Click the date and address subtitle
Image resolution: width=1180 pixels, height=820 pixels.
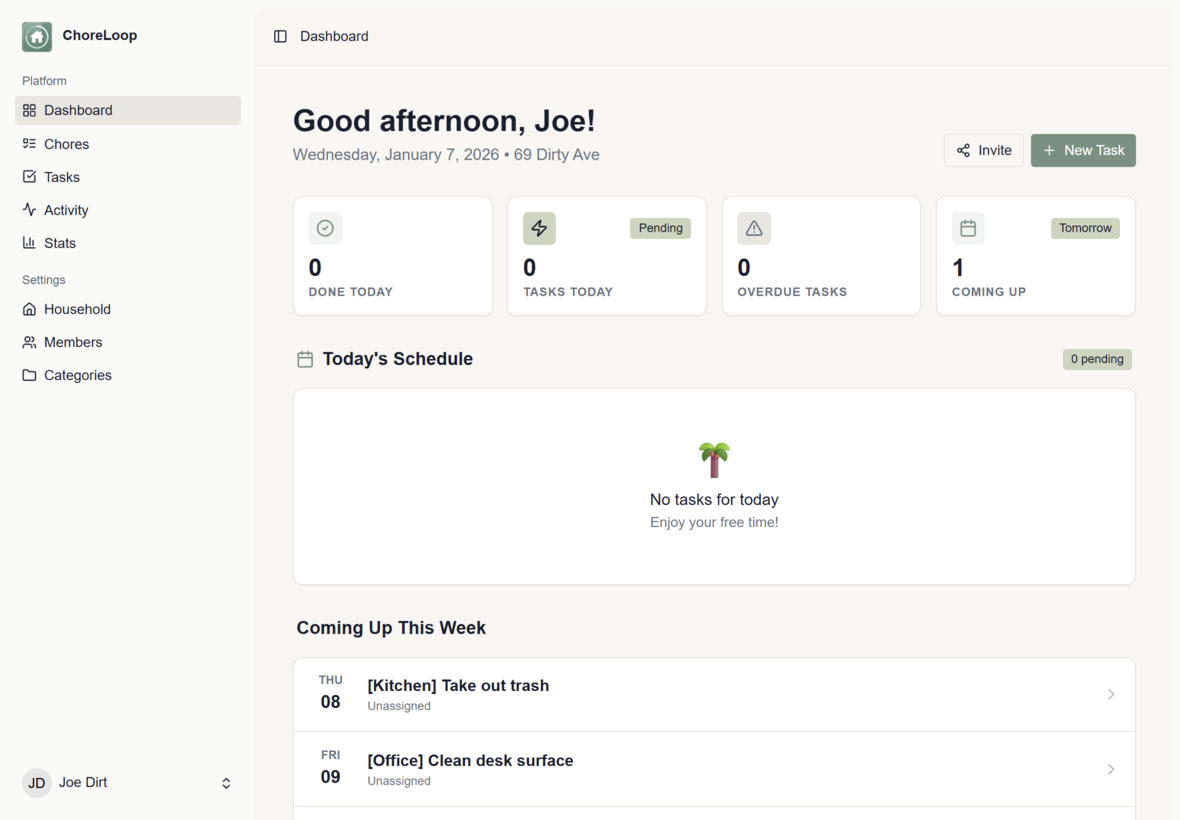coord(446,155)
